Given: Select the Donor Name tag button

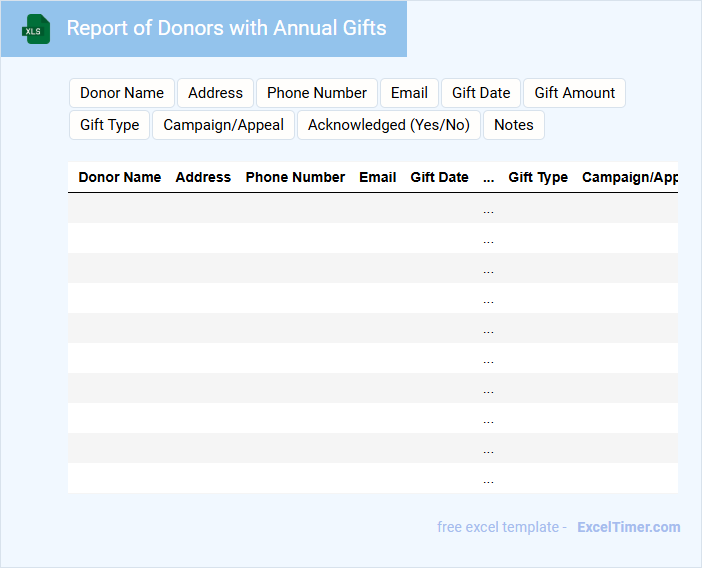Looking at the screenshot, I should [x=122, y=93].
